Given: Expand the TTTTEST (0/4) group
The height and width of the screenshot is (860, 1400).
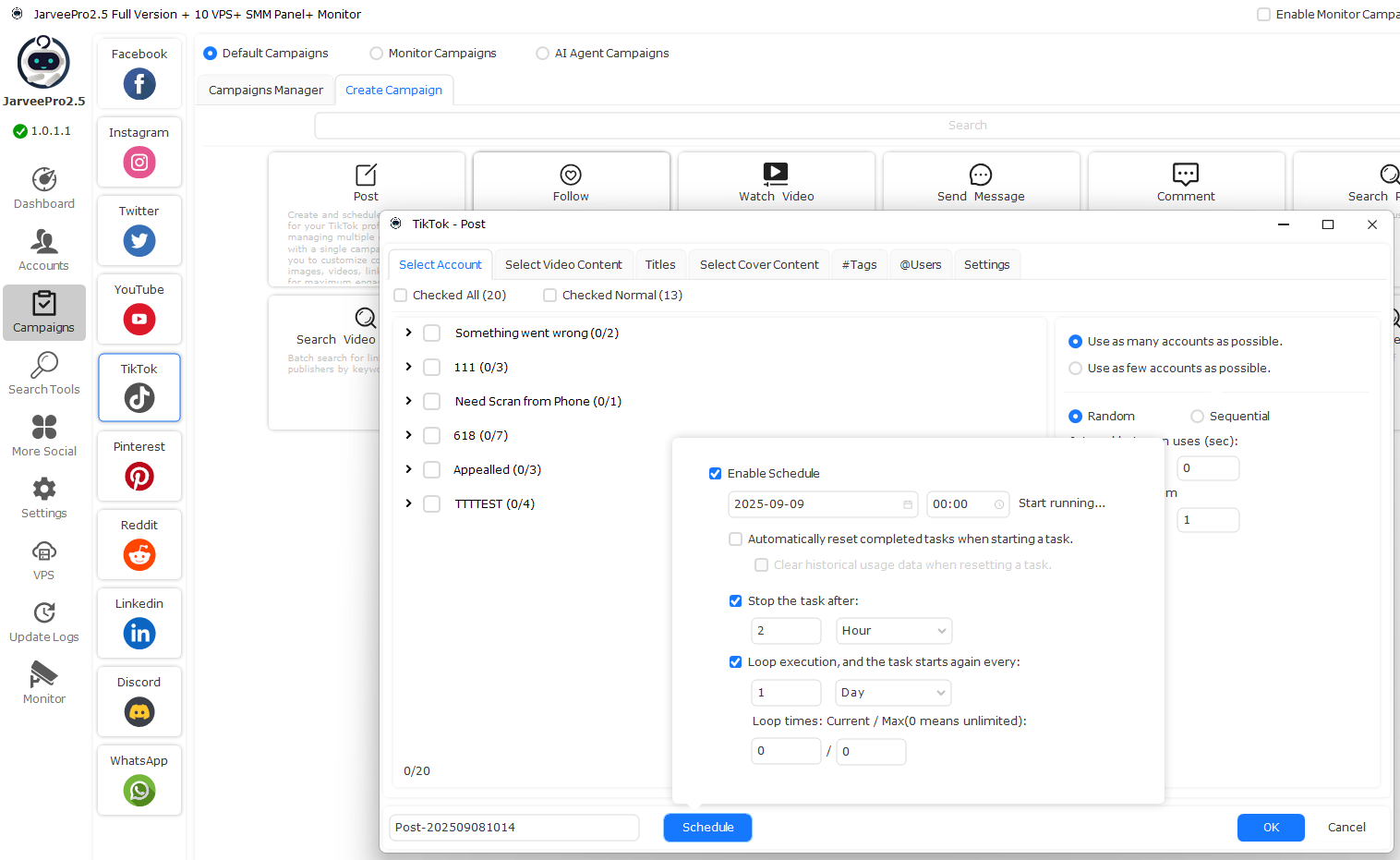Looking at the screenshot, I should click(x=409, y=503).
